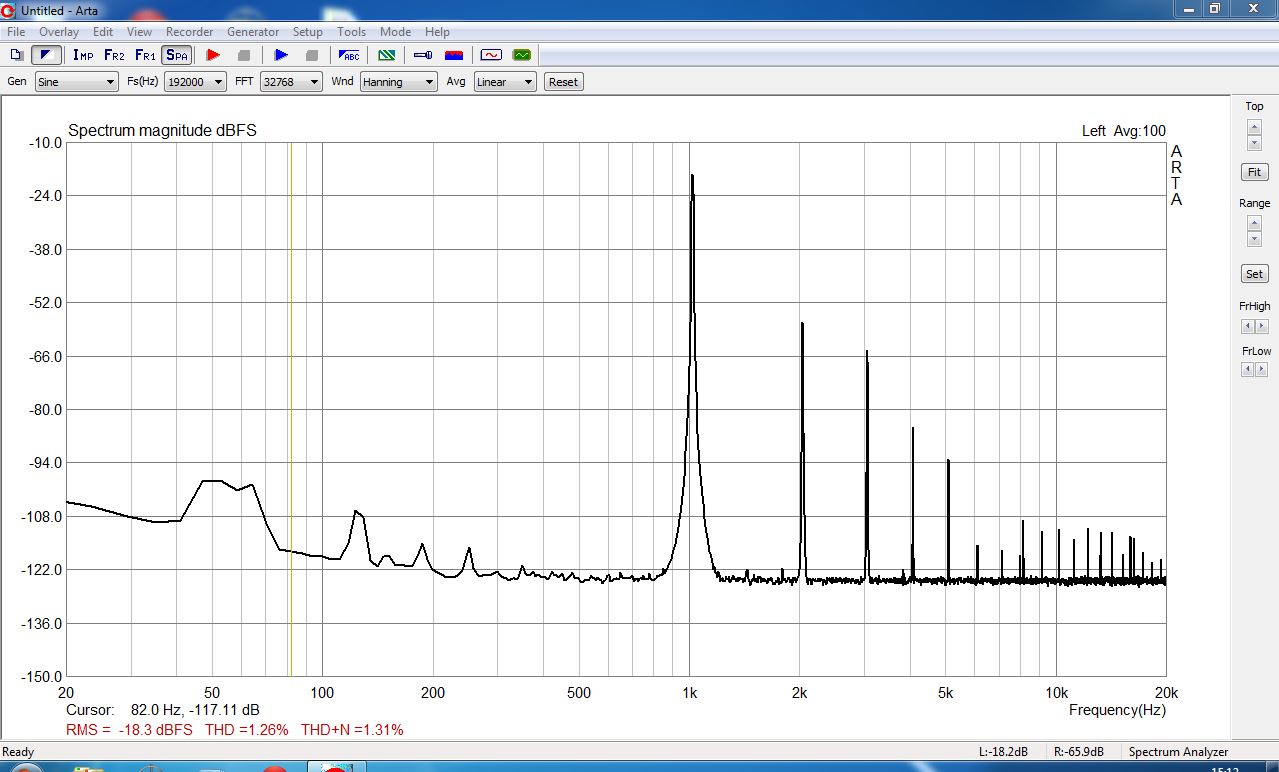Expand the Fs(Hz) sample rate dropdown
1279x772 pixels.
coord(195,82)
